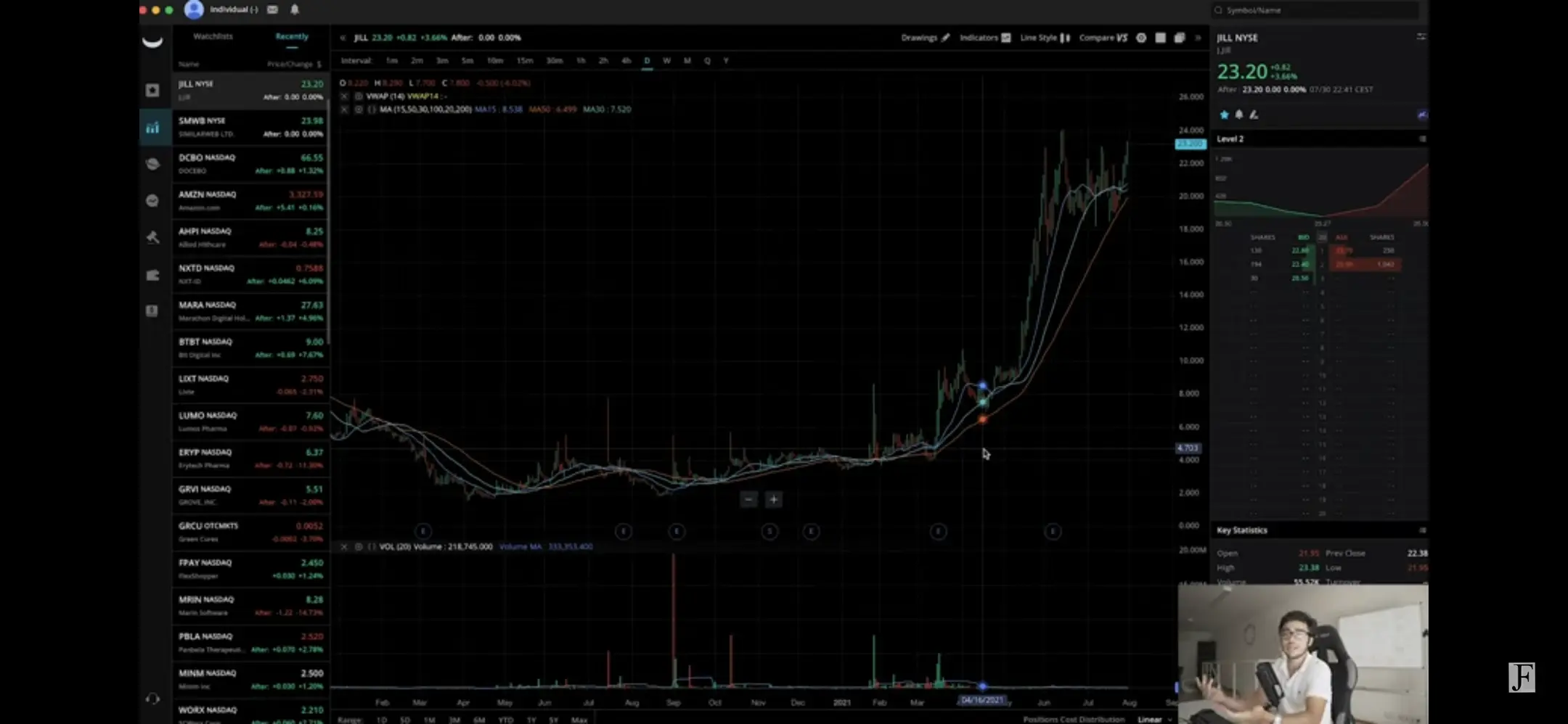Screen dimensions: 1568x724
Task: Sort watchlist by Price/Change column
Action: pos(293,65)
